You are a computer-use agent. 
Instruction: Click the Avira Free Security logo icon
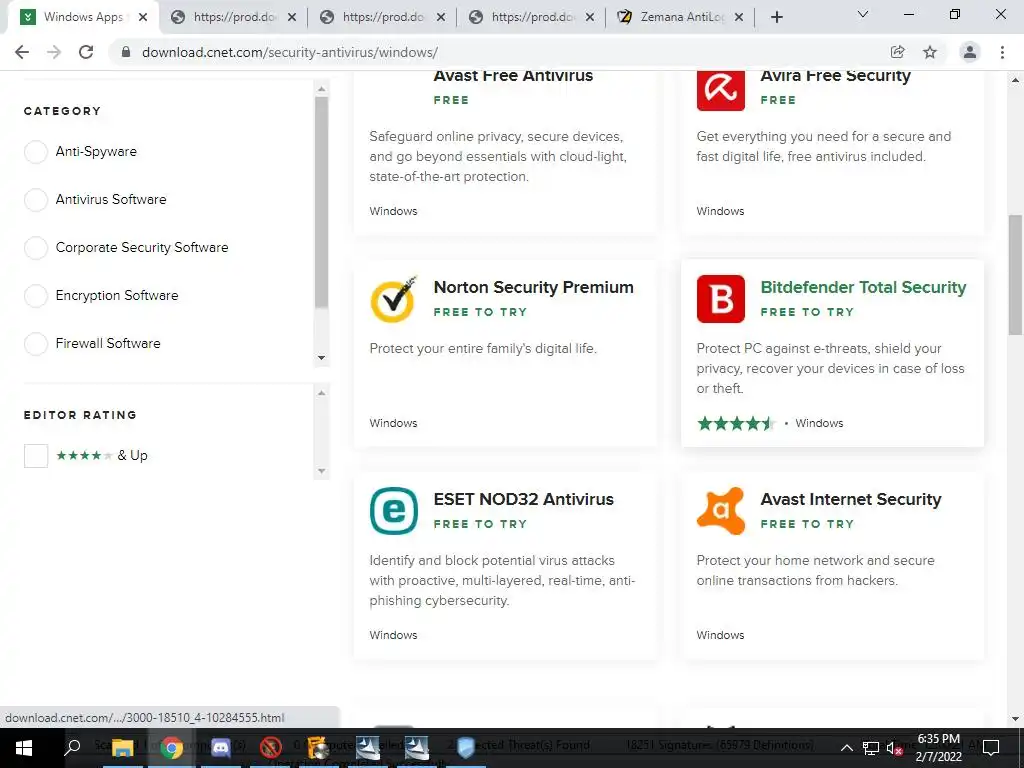click(720, 90)
